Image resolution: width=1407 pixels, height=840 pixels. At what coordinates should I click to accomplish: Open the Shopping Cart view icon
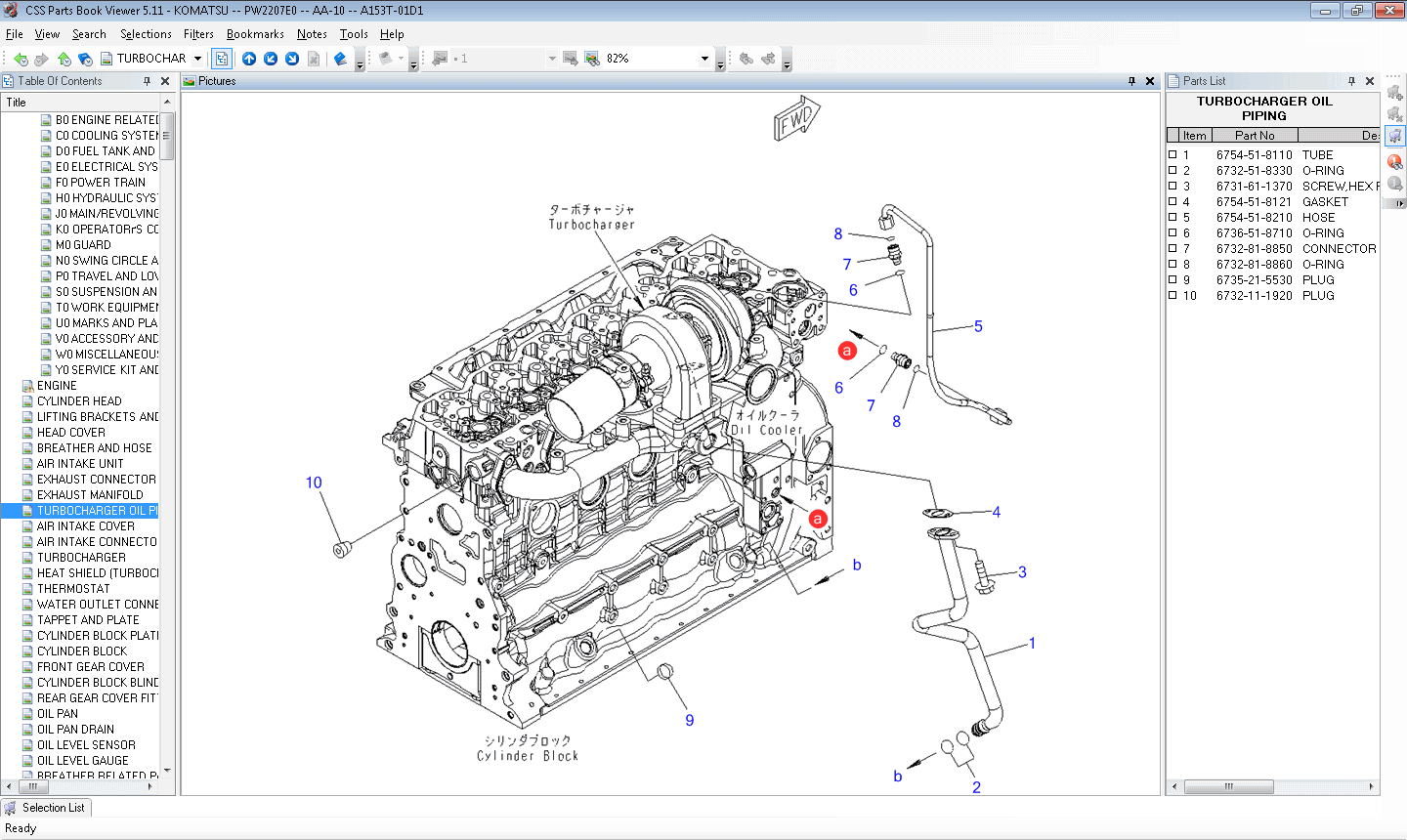[x=1395, y=136]
